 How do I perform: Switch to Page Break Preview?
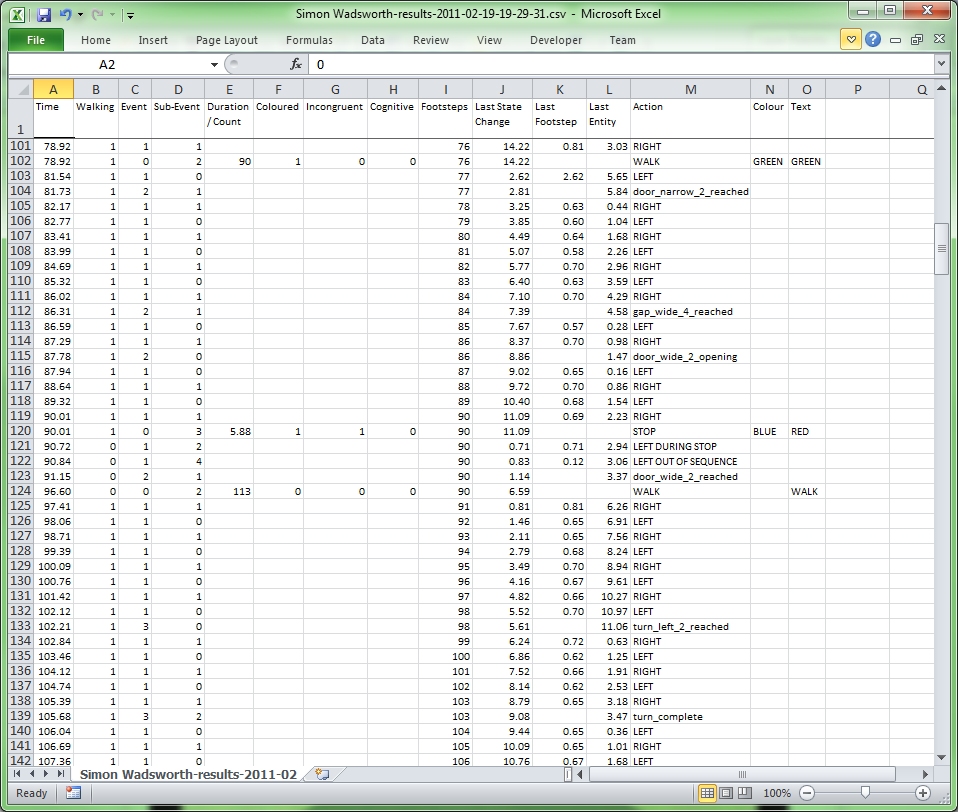pyautogui.click(x=745, y=793)
